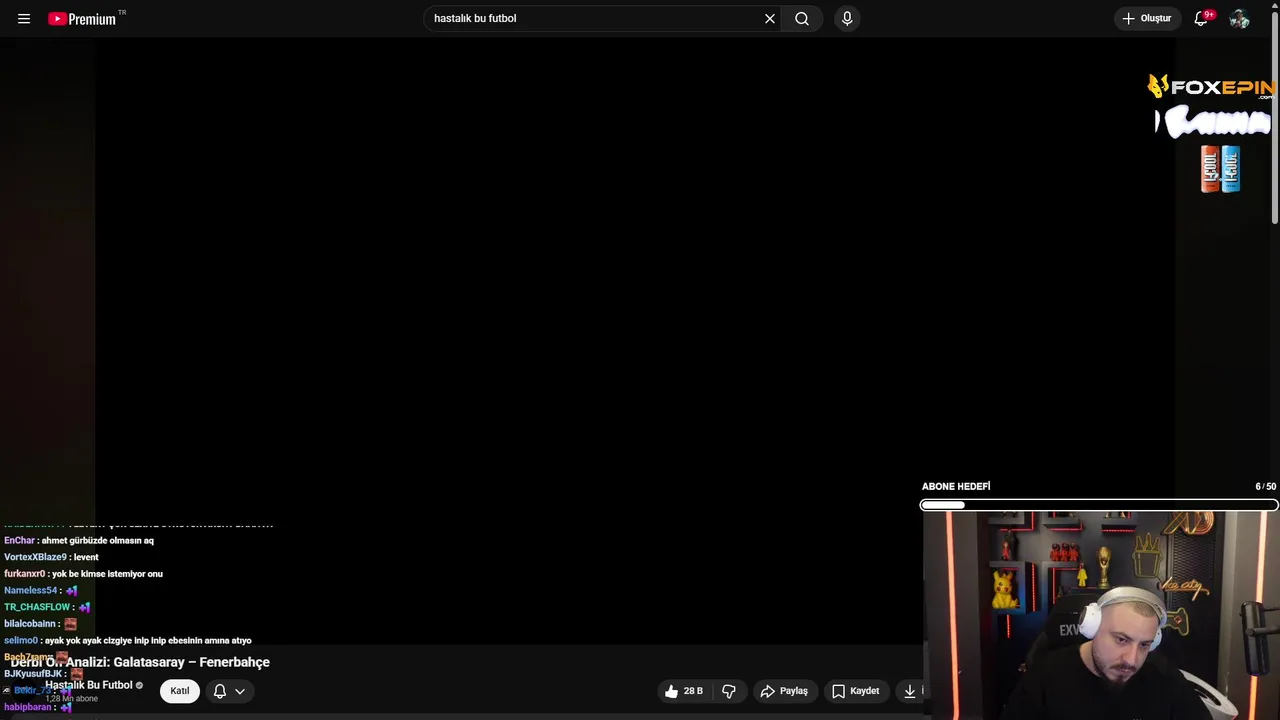Click EnChar's chat message
Viewport: 1280px width, 720px height.
[79, 541]
